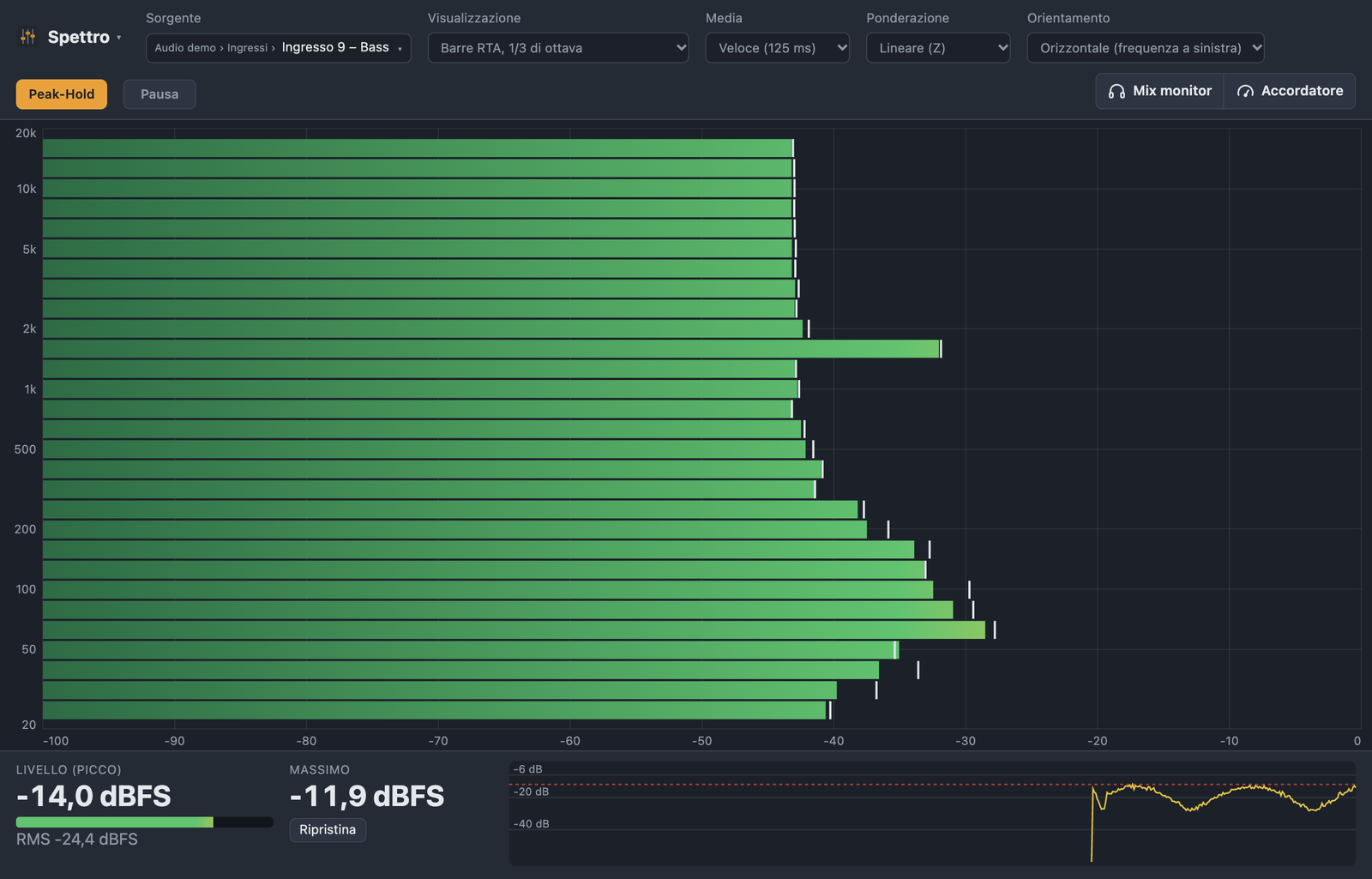This screenshot has height=879, width=1372.
Task: Click Ripristina to reset the maximum
Action: tap(328, 830)
